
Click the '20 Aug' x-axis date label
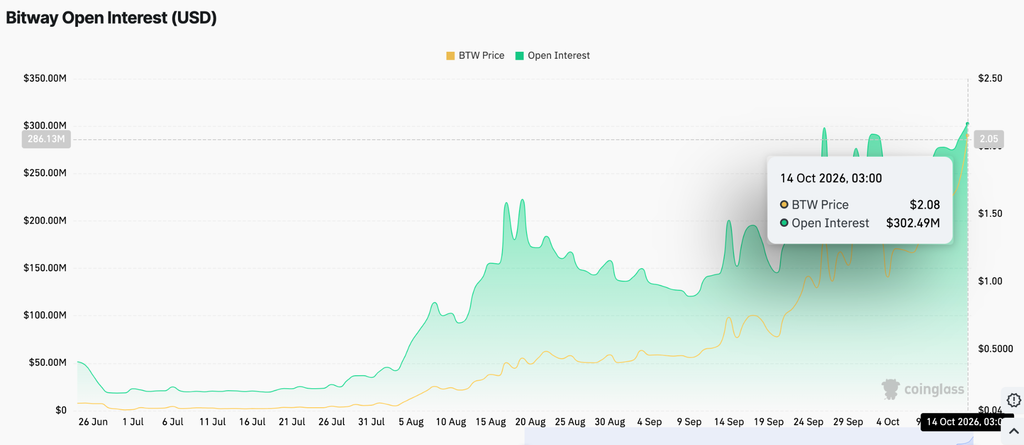(x=530, y=422)
